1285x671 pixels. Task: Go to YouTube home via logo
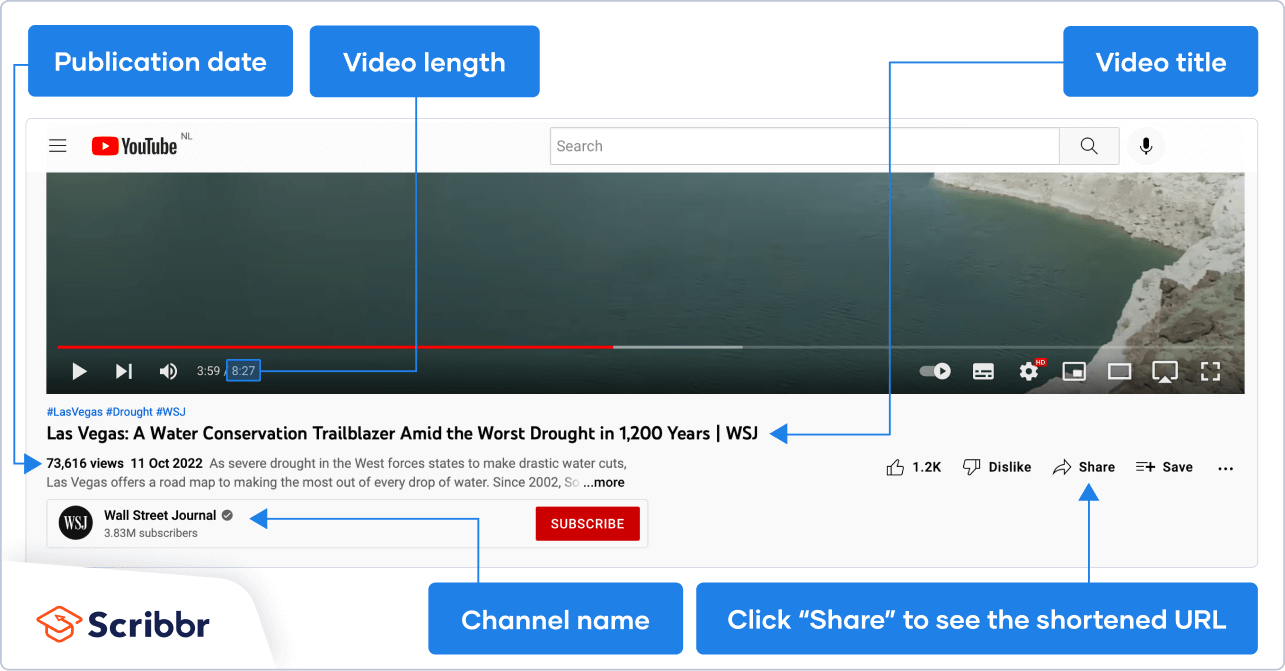click(135, 146)
